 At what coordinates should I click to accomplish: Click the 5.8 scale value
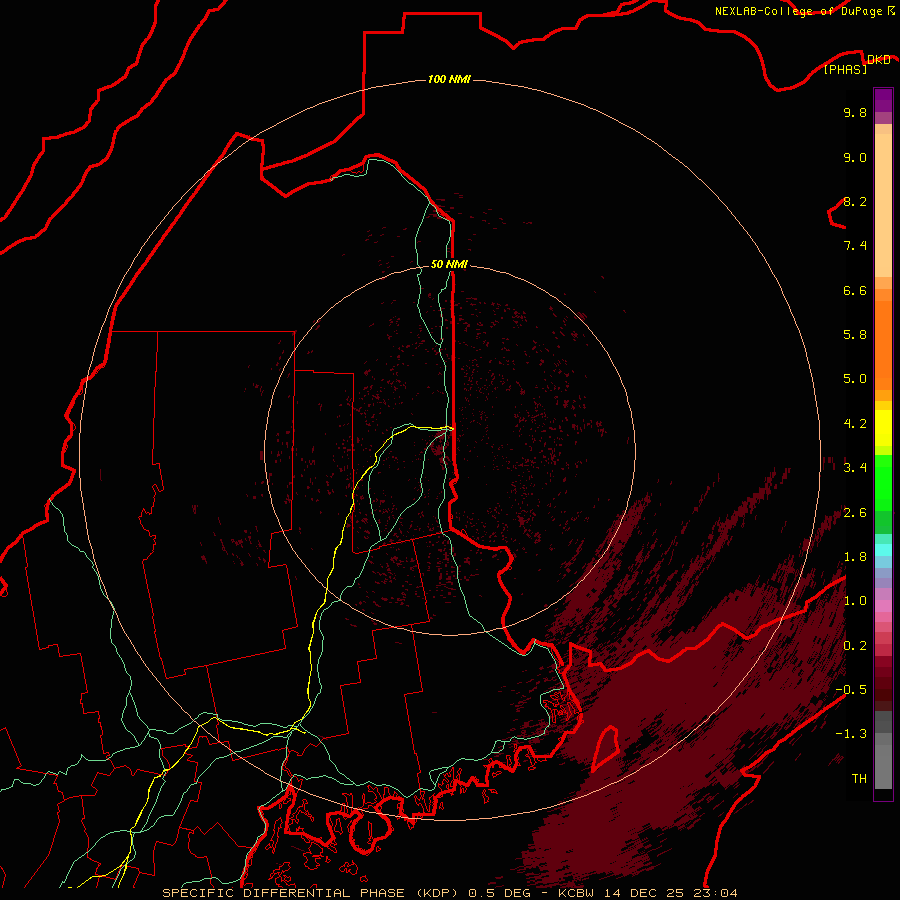click(x=855, y=335)
